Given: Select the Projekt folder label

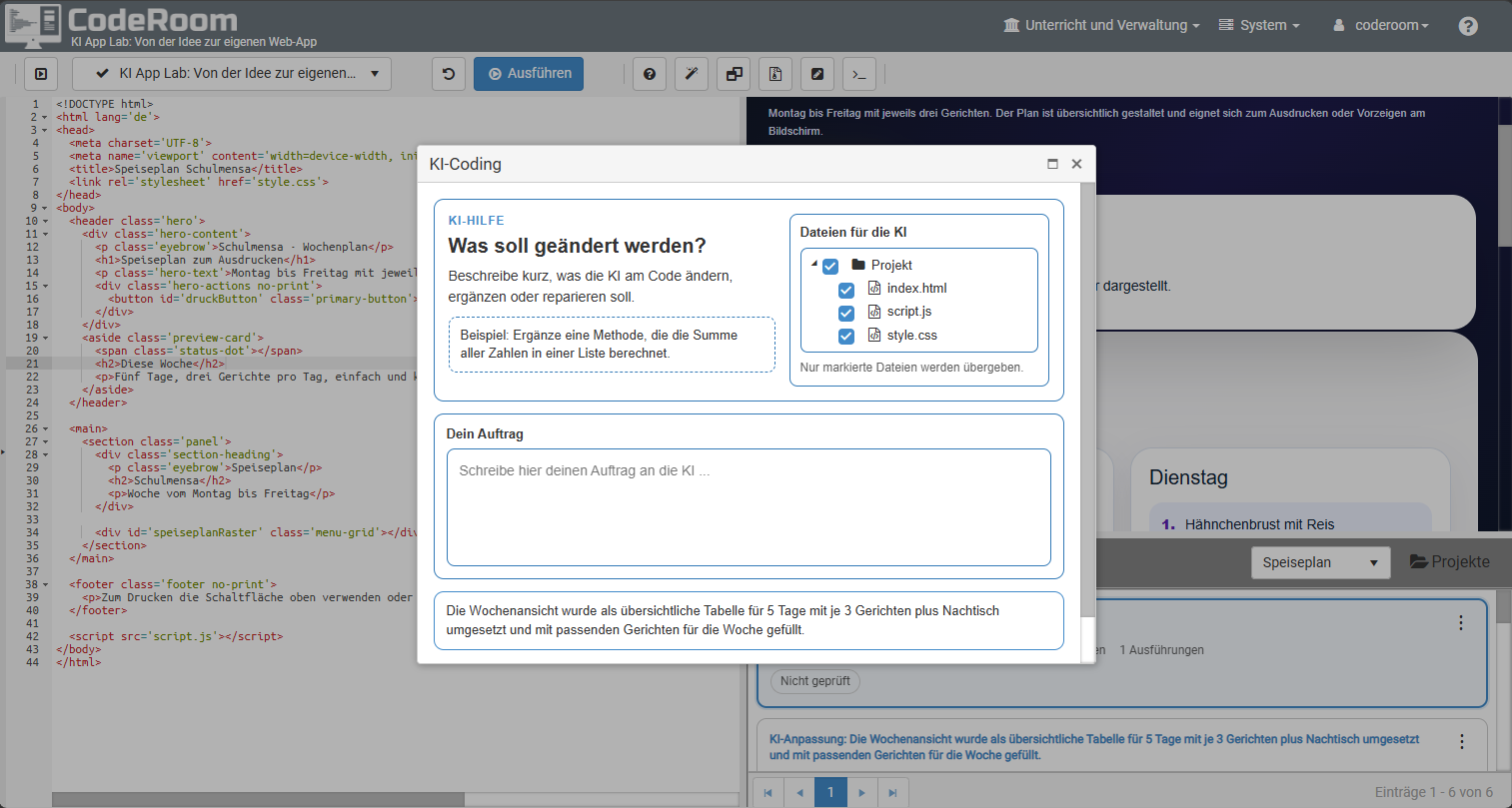Looking at the screenshot, I should click(x=891, y=265).
